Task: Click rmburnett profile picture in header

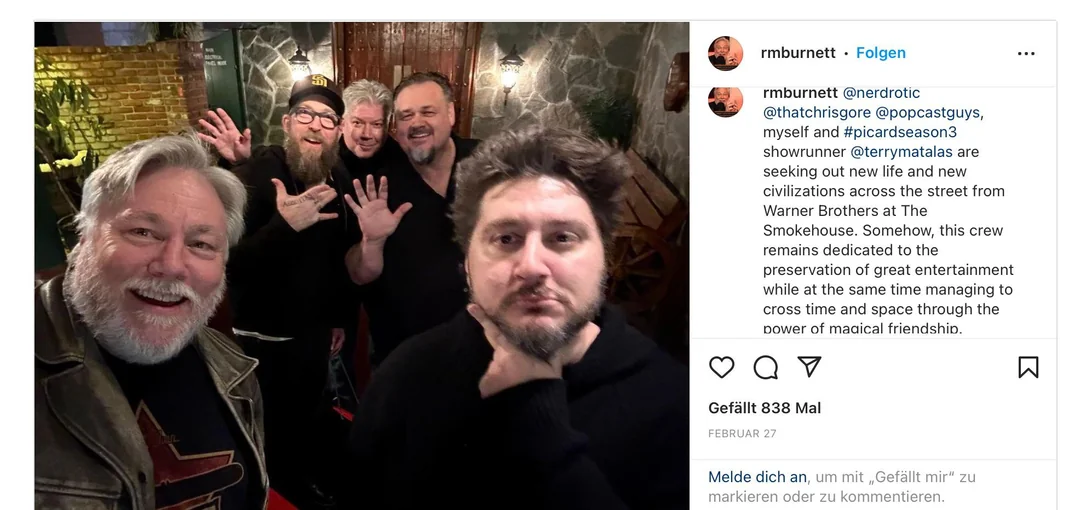Action: tap(725, 54)
